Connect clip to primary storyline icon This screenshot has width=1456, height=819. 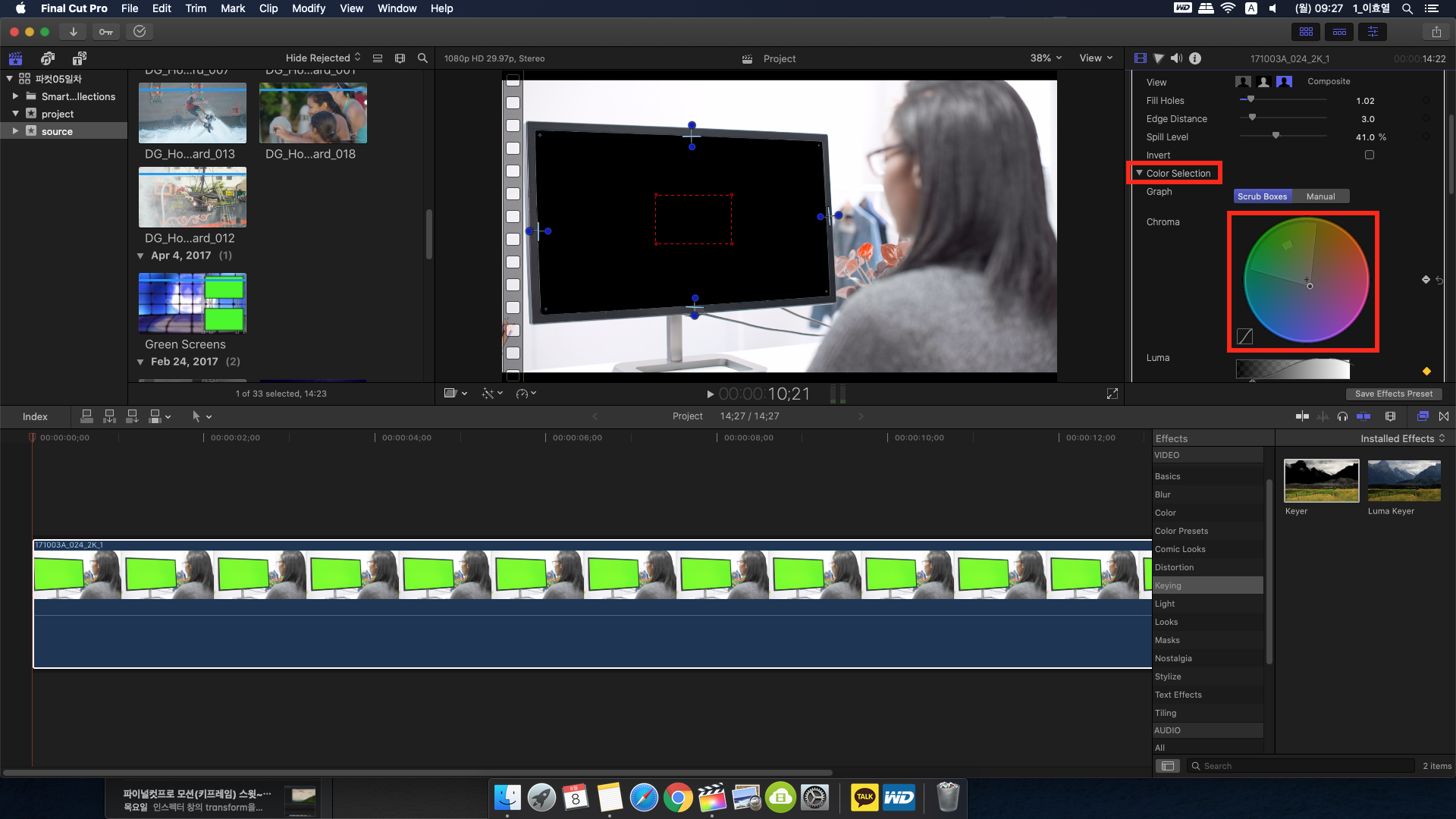coord(86,416)
